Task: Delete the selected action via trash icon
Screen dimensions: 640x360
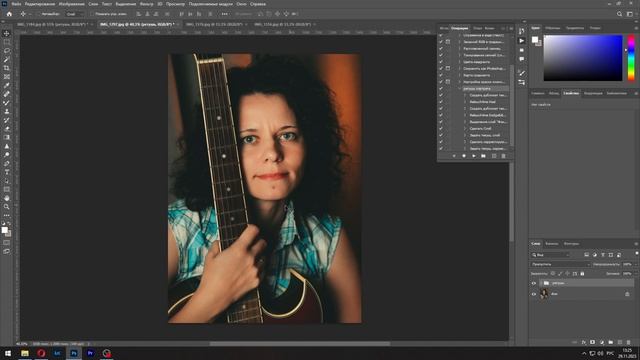Action: pos(503,156)
